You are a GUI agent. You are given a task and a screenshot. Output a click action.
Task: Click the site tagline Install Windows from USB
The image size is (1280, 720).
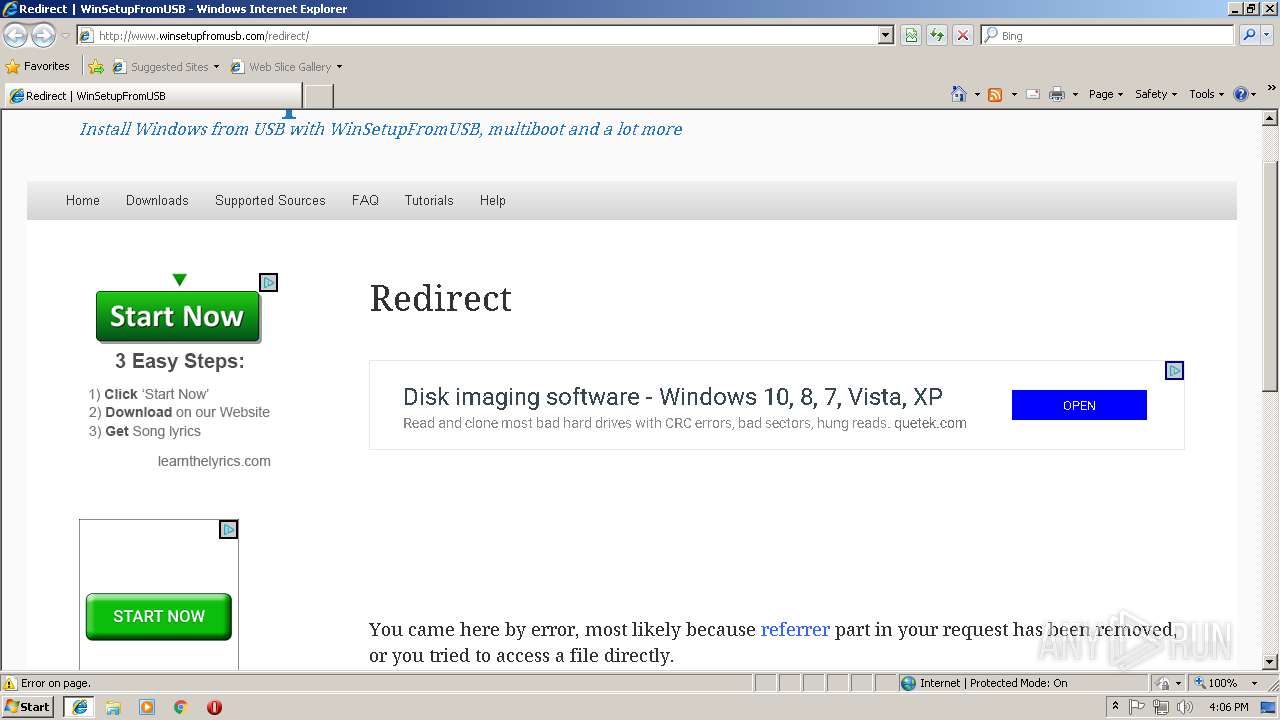[380, 129]
